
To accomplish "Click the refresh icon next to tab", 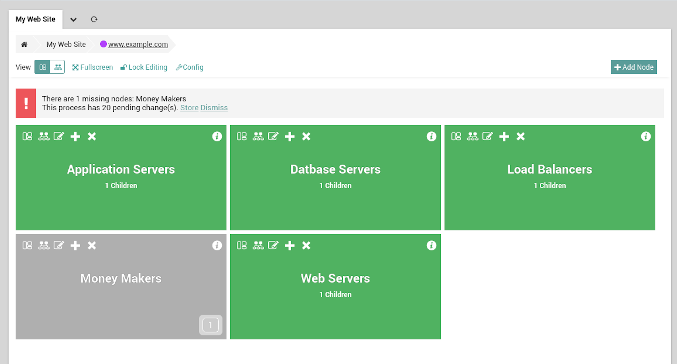I will tap(94, 19).
